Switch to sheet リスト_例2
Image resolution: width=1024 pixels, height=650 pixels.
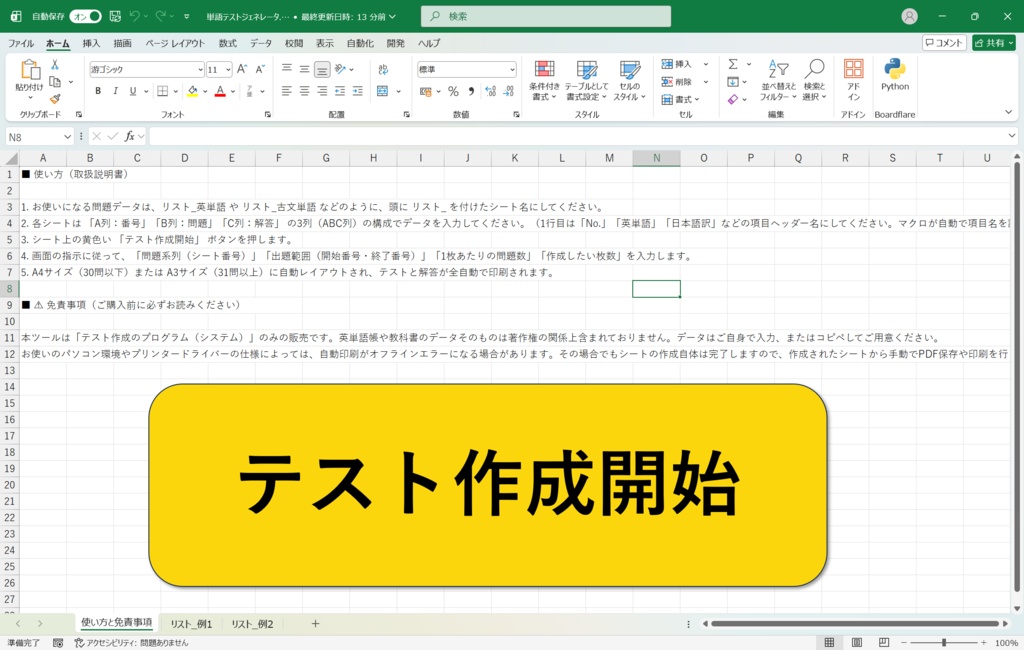pos(252,624)
